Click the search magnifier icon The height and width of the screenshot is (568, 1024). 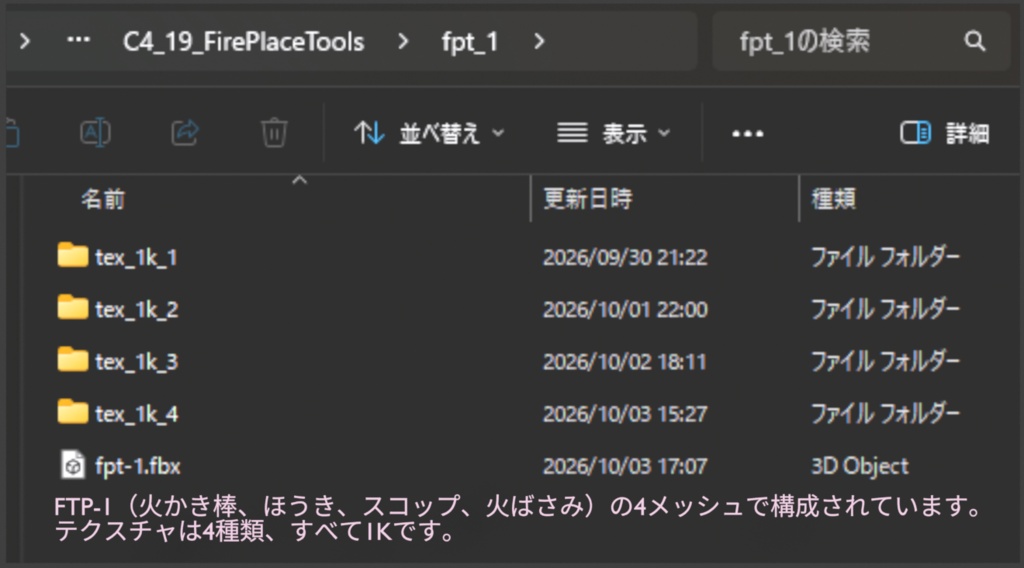click(974, 41)
